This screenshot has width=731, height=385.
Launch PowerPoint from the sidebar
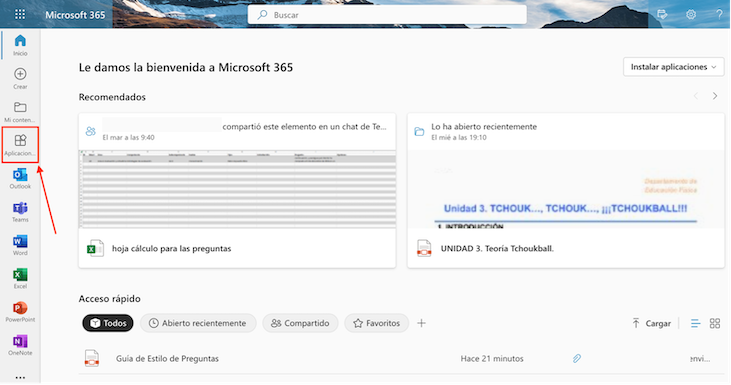(x=20, y=312)
